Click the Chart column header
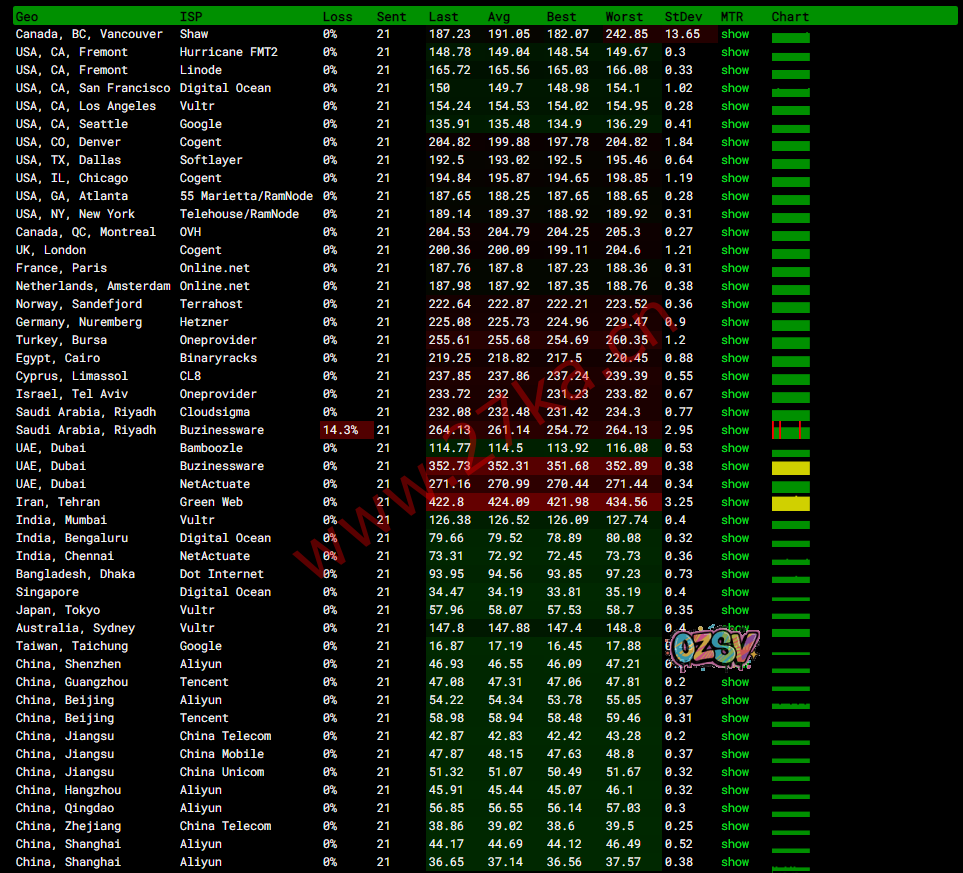The image size is (963, 873). pyautogui.click(x=790, y=17)
